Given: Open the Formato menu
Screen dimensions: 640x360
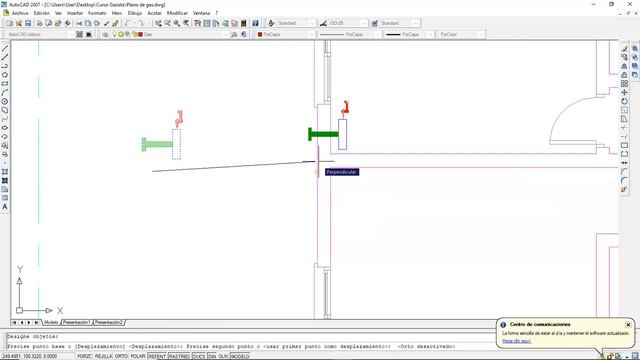Looking at the screenshot, I should pyautogui.click(x=97, y=13).
